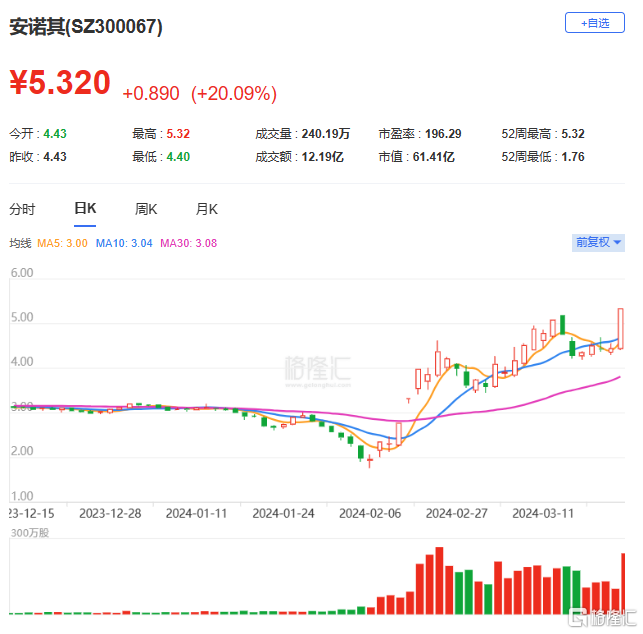Click the 2024-03-11 date axis label
Image resolution: width=643 pixels, height=634 pixels.
tap(543, 513)
